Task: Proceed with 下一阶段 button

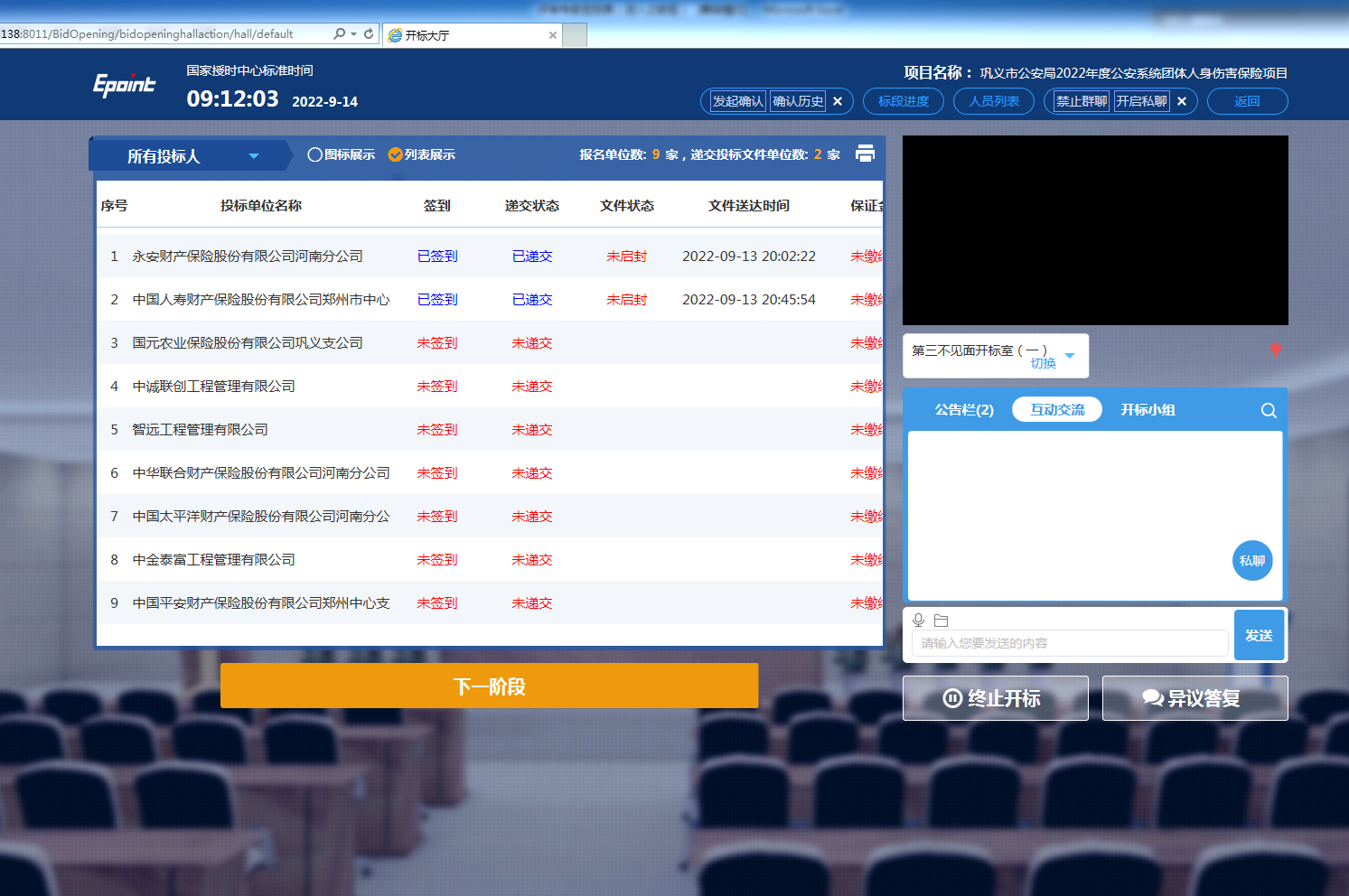Action: tap(489, 686)
